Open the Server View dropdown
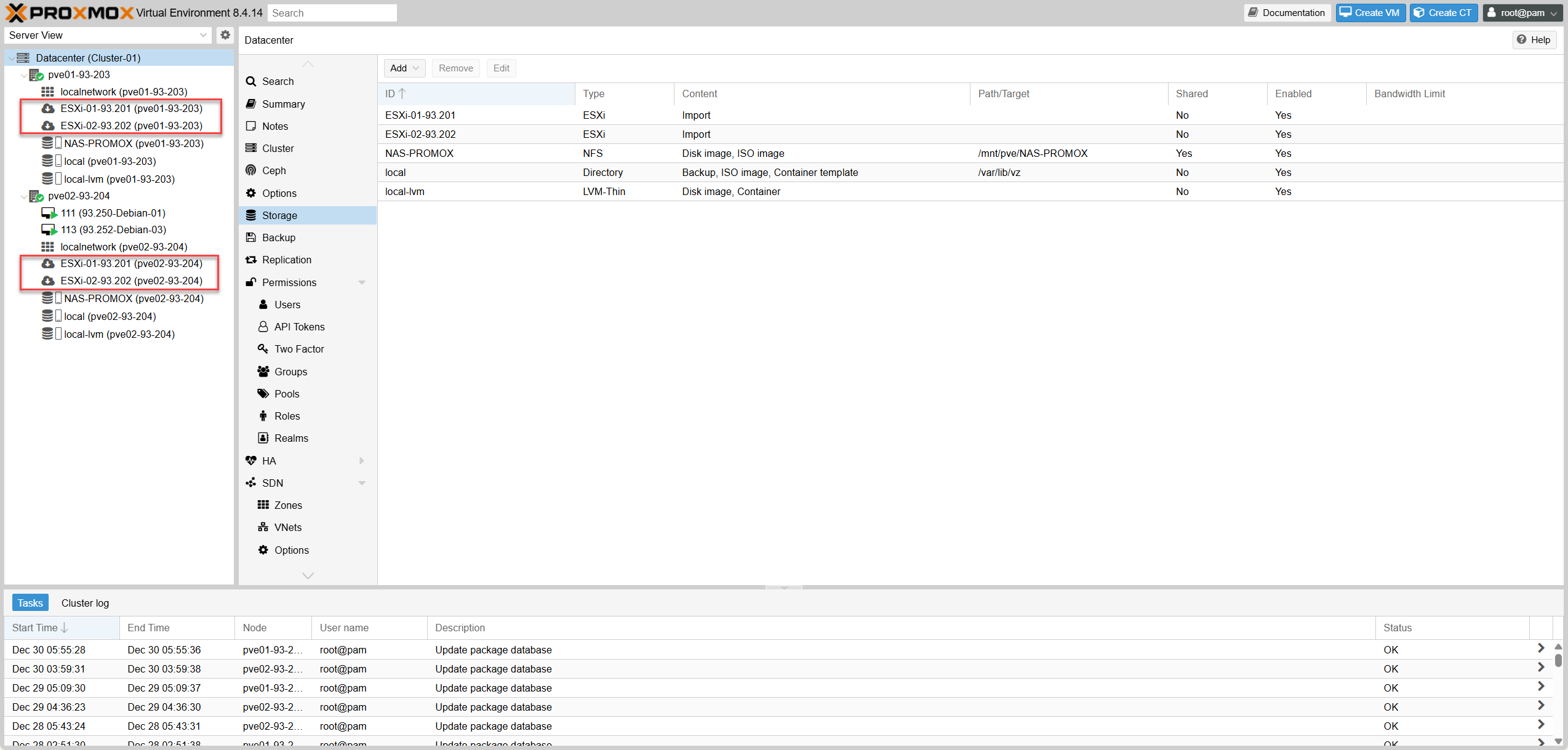 tap(203, 35)
